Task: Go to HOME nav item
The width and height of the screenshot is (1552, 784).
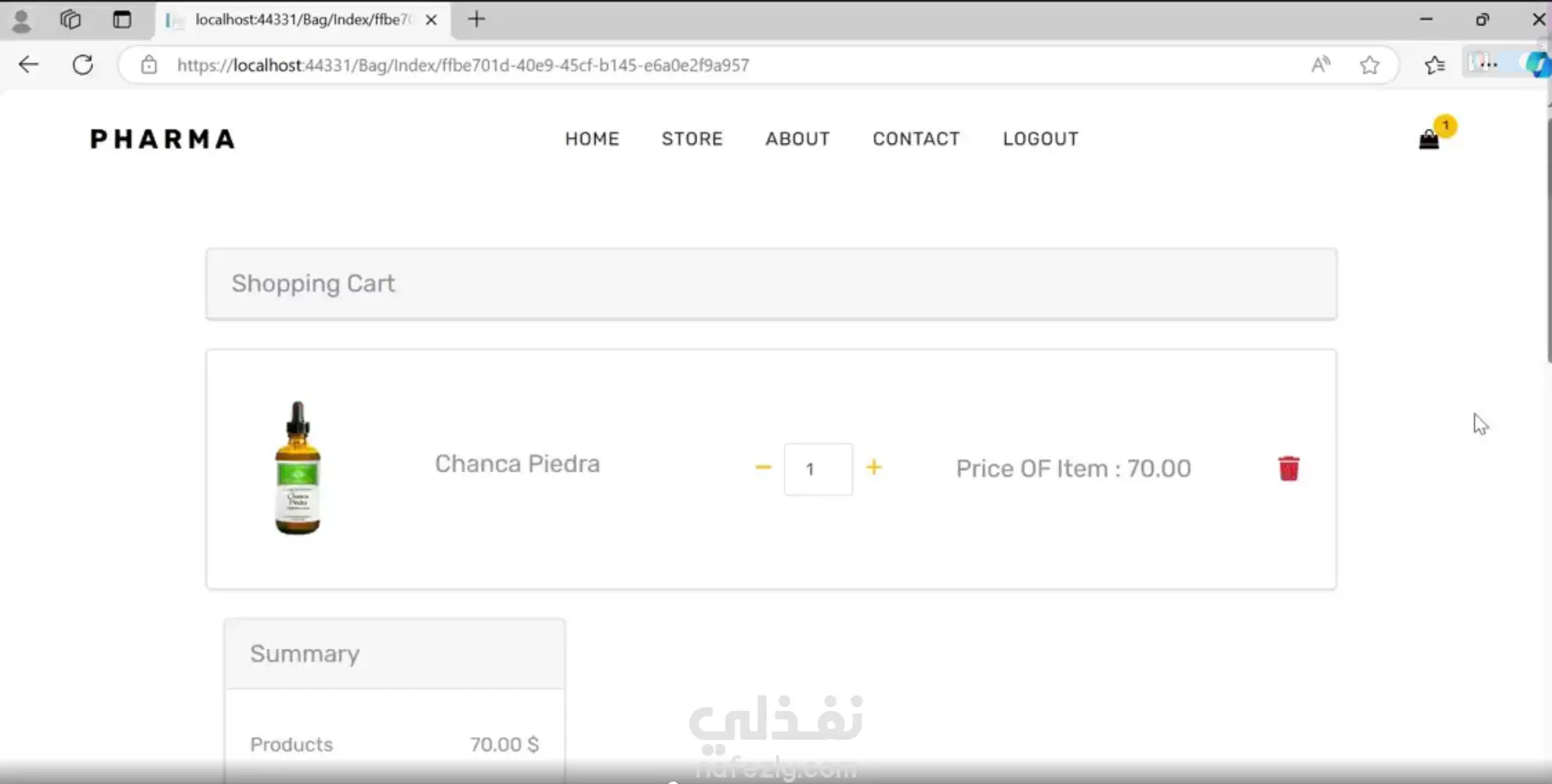Action: [592, 138]
